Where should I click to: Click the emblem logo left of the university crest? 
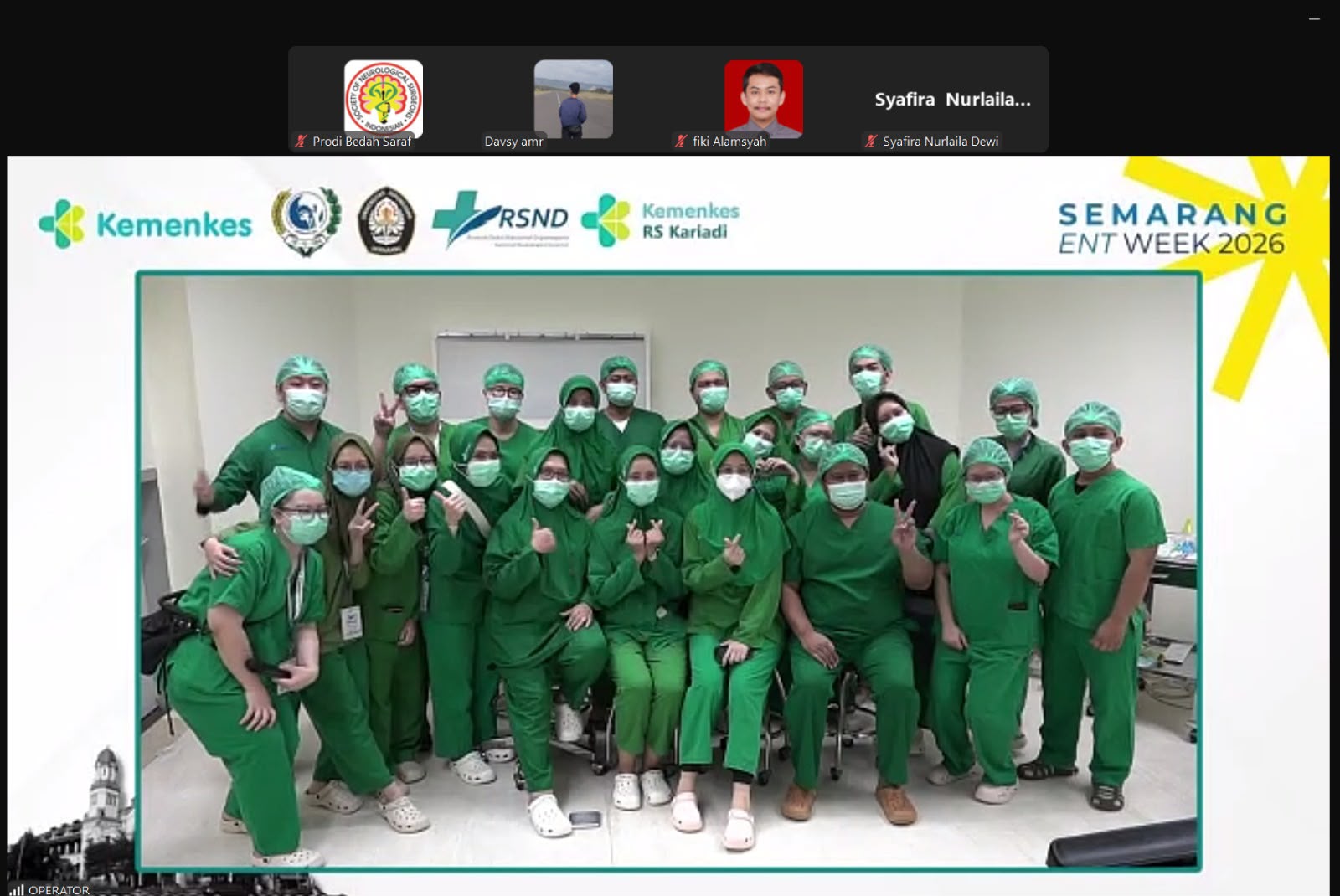coord(307,221)
